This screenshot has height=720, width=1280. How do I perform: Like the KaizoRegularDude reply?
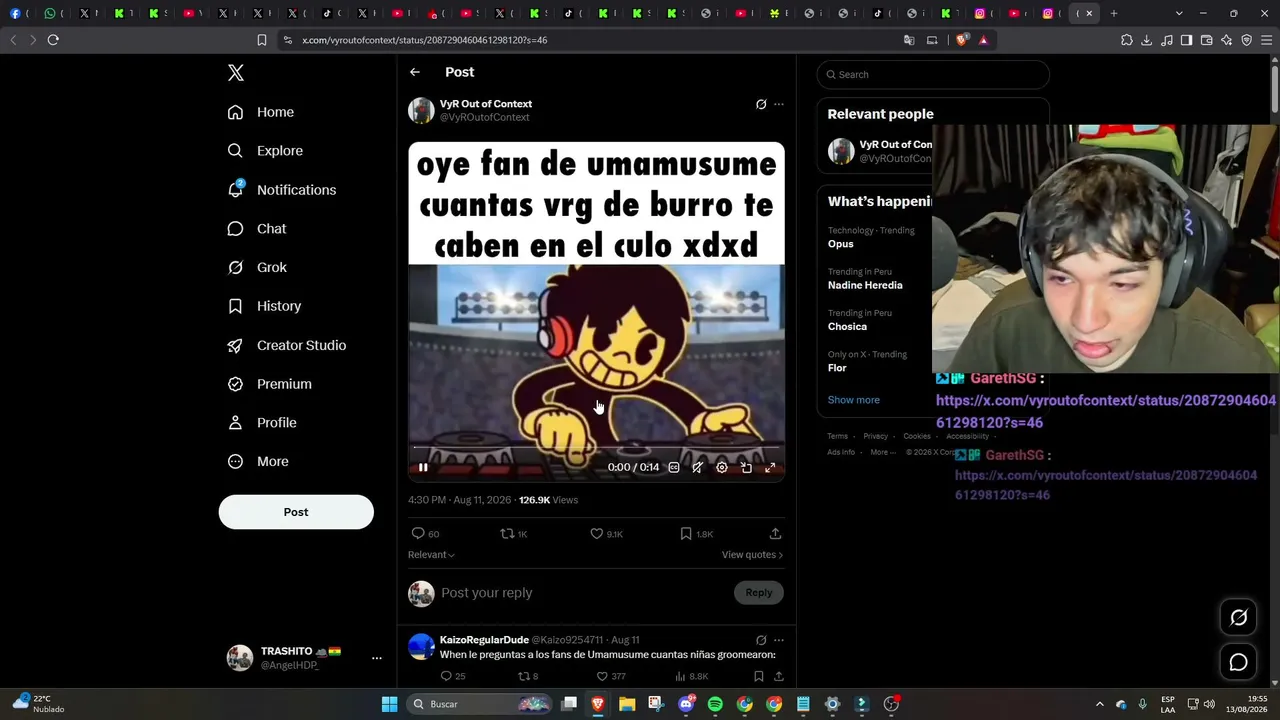tap(602, 676)
